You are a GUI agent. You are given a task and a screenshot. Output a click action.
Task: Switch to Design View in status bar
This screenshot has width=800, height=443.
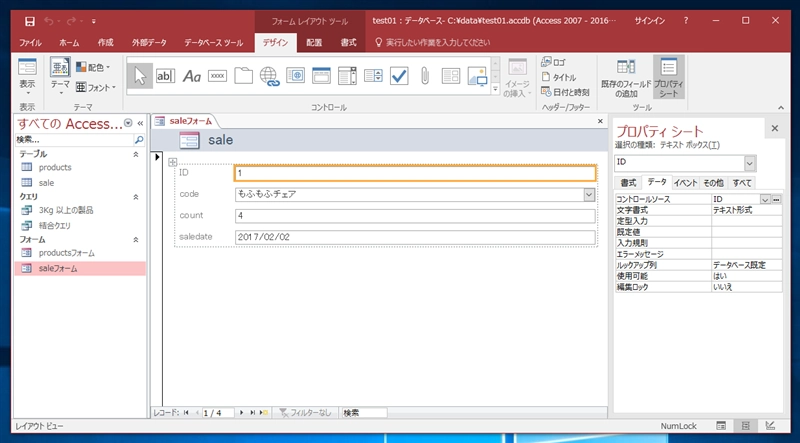[770, 426]
